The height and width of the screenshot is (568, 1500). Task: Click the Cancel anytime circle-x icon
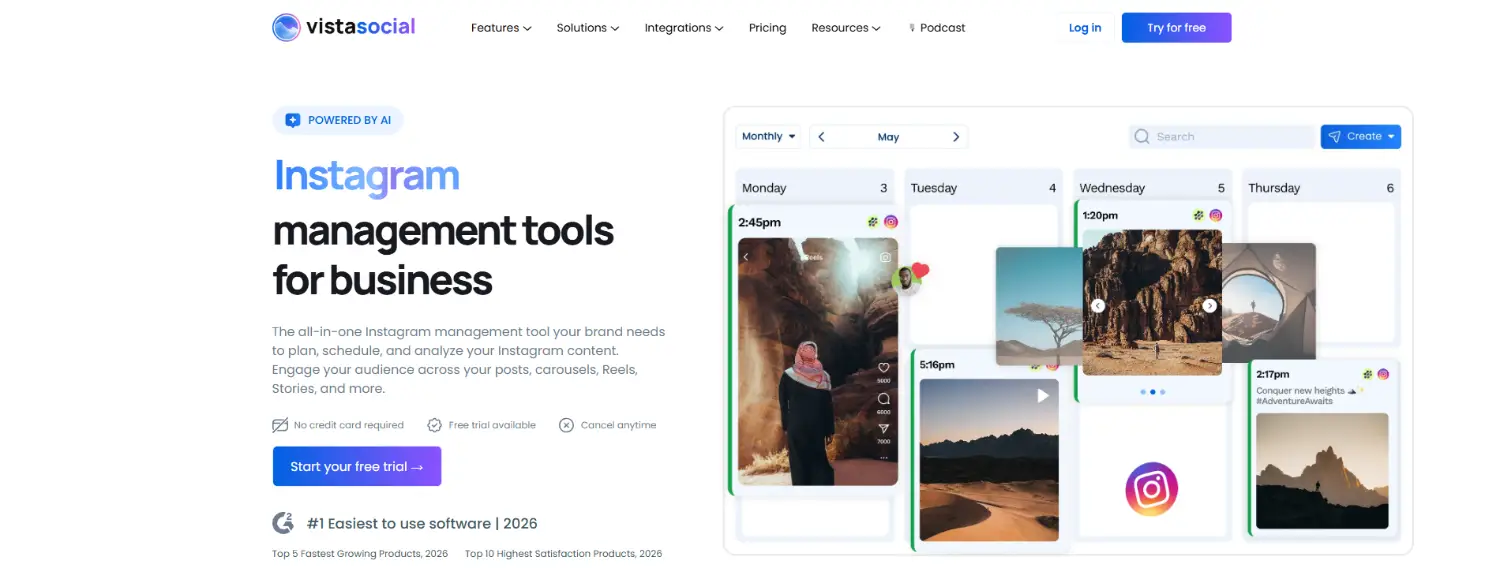click(x=566, y=425)
